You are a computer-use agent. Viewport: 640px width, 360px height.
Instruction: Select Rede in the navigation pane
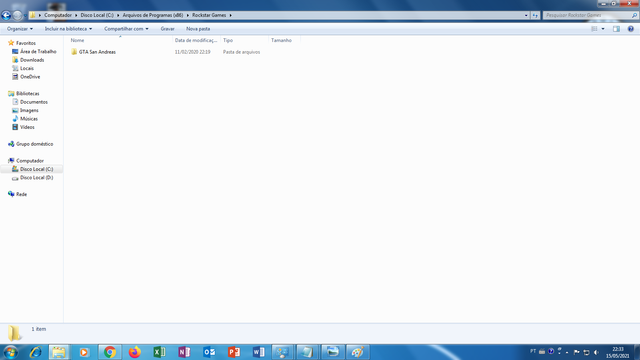click(21, 194)
